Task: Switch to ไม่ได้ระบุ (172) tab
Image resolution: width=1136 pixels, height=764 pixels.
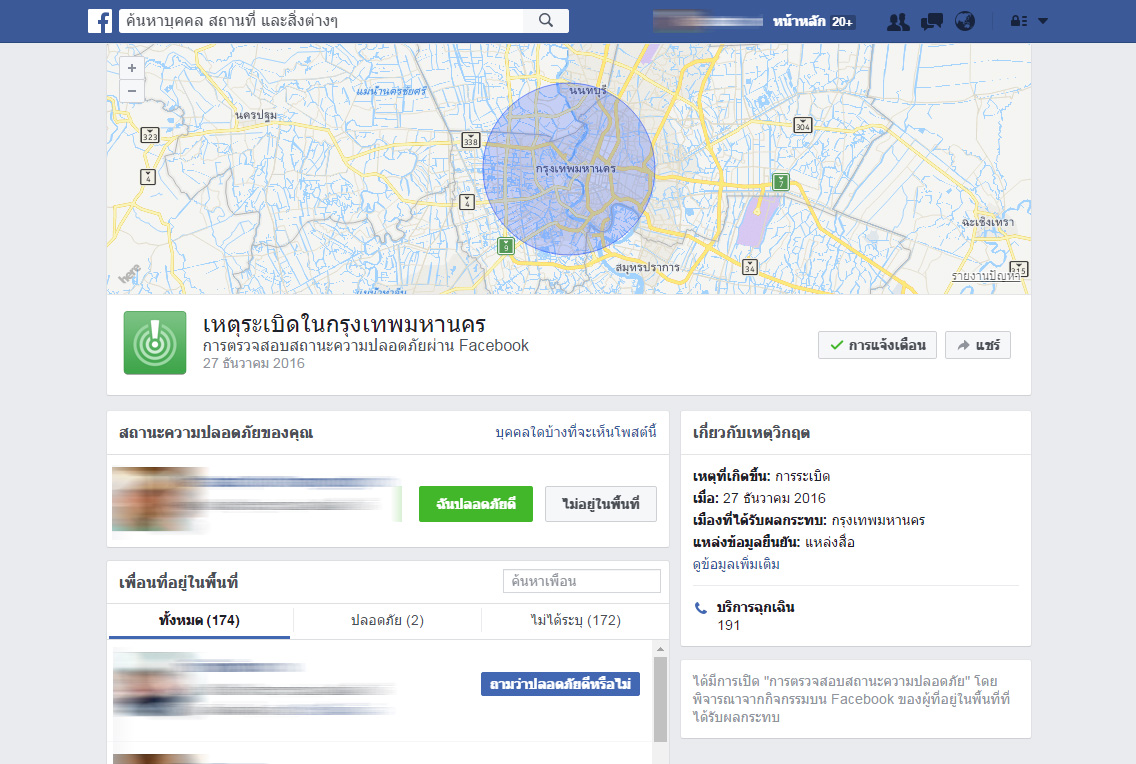Action: (576, 621)
